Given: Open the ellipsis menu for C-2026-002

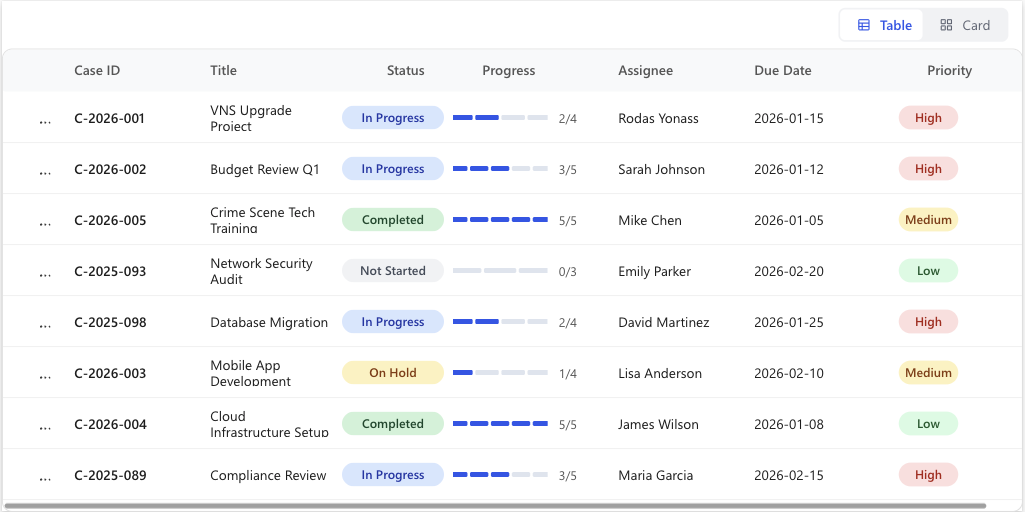Looking at the screenshot, I should click(x=44, y=170).
